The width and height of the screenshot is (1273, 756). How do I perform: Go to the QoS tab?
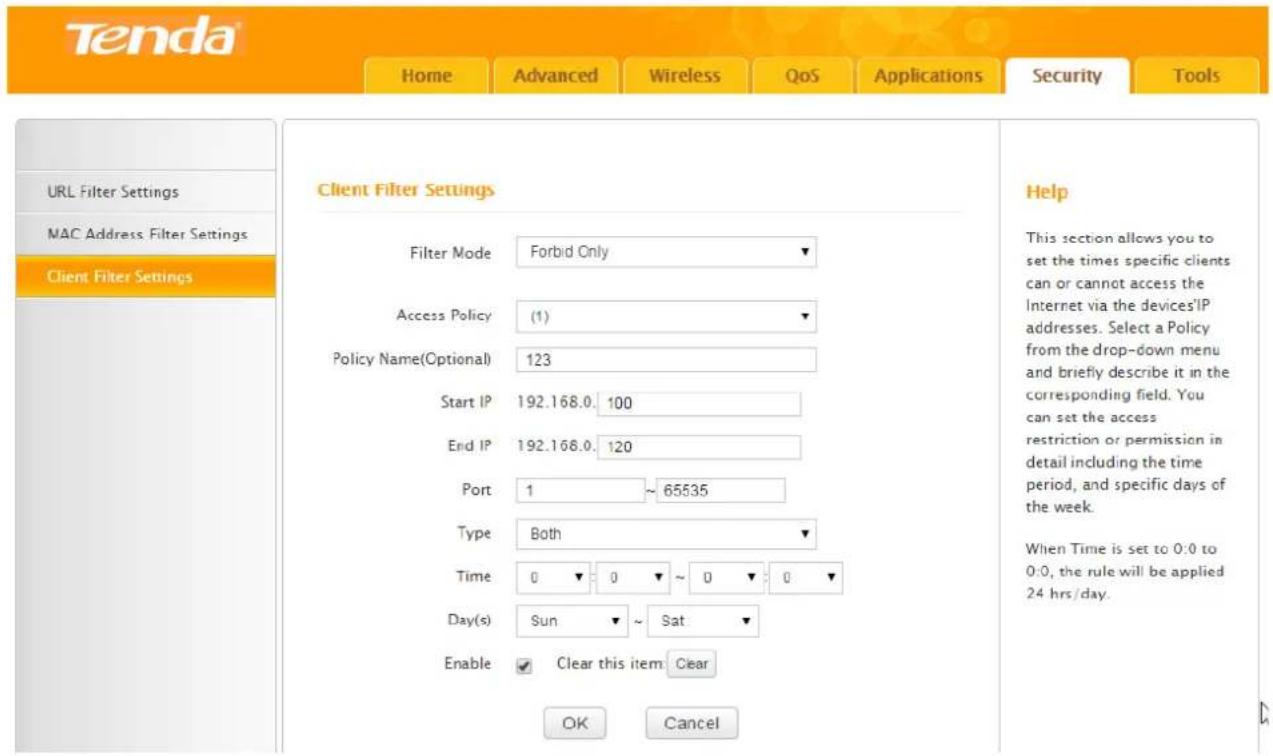pos(802,76)
